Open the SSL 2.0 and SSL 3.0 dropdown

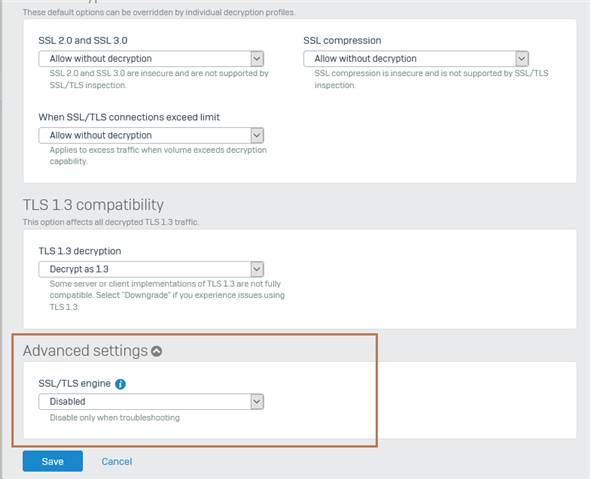[x=151, y=59]
